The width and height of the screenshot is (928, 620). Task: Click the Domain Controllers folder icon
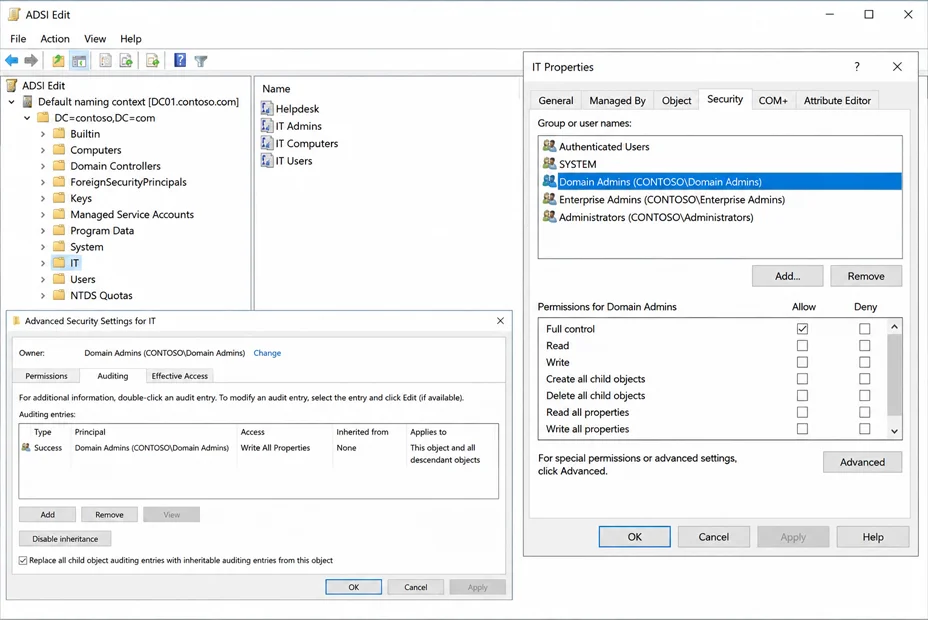(x=59, y=166)
